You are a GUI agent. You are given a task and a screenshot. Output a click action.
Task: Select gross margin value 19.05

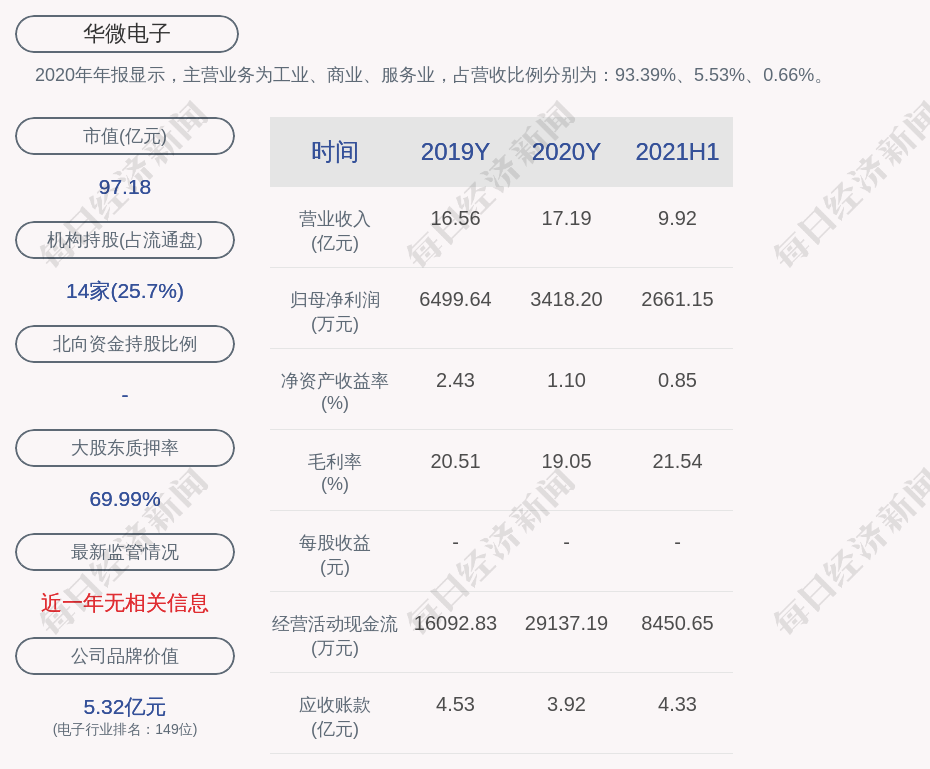point(566,461)
